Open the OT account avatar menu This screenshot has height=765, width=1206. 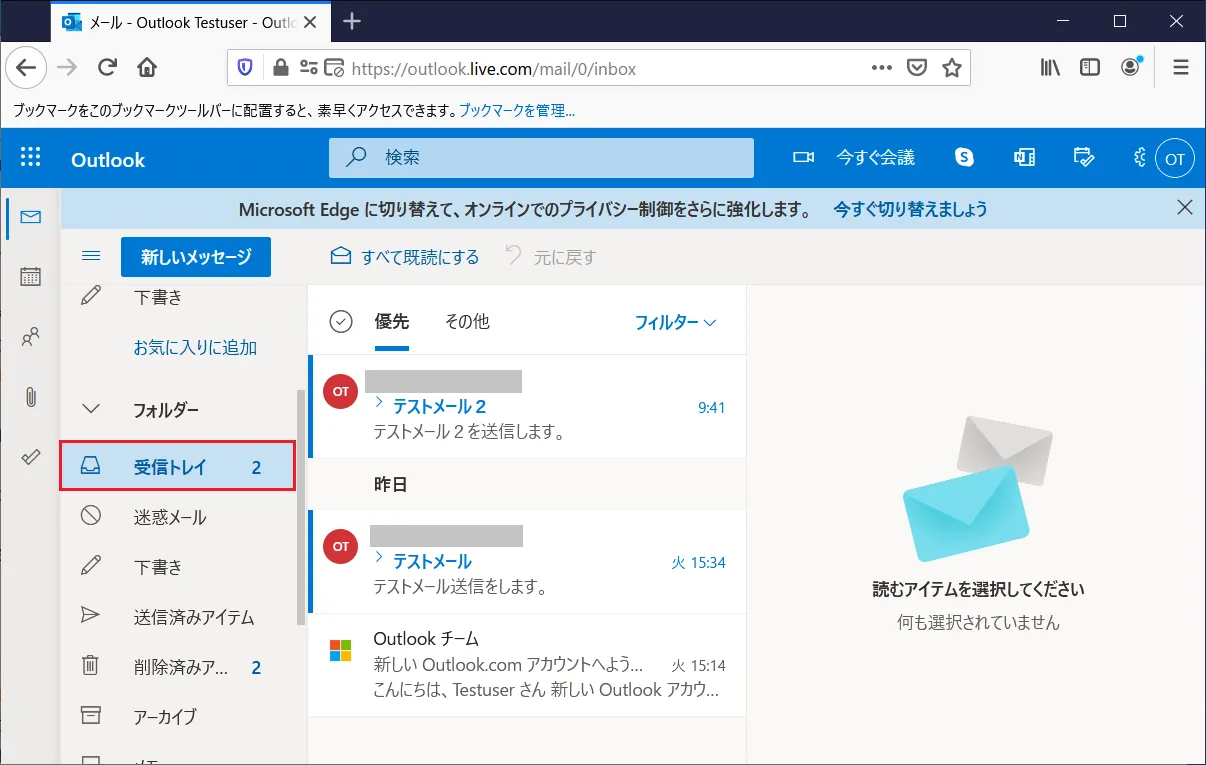(x=1175, y=159)
